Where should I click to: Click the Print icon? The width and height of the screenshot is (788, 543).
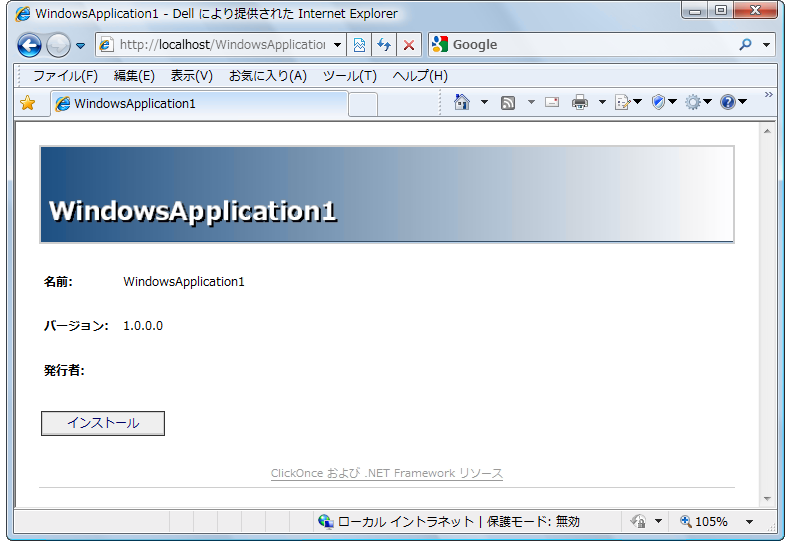pyautogui.click(x=580, y=102)
